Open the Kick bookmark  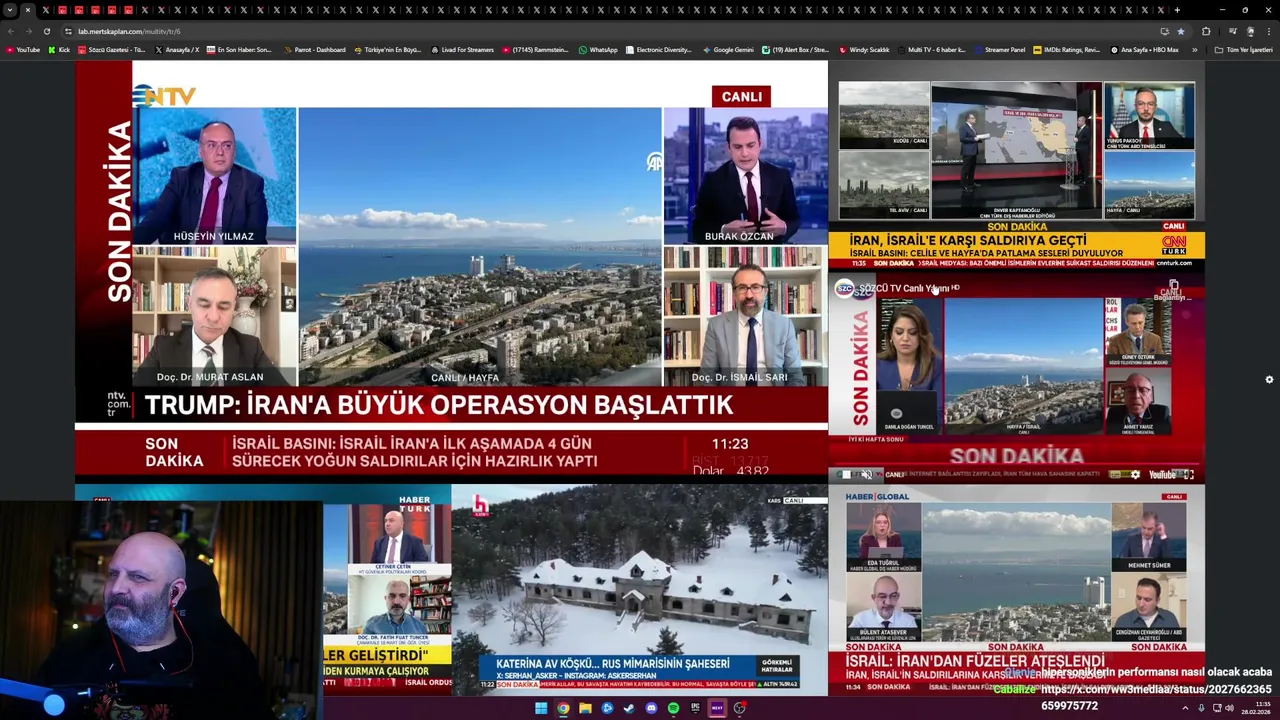59,49
